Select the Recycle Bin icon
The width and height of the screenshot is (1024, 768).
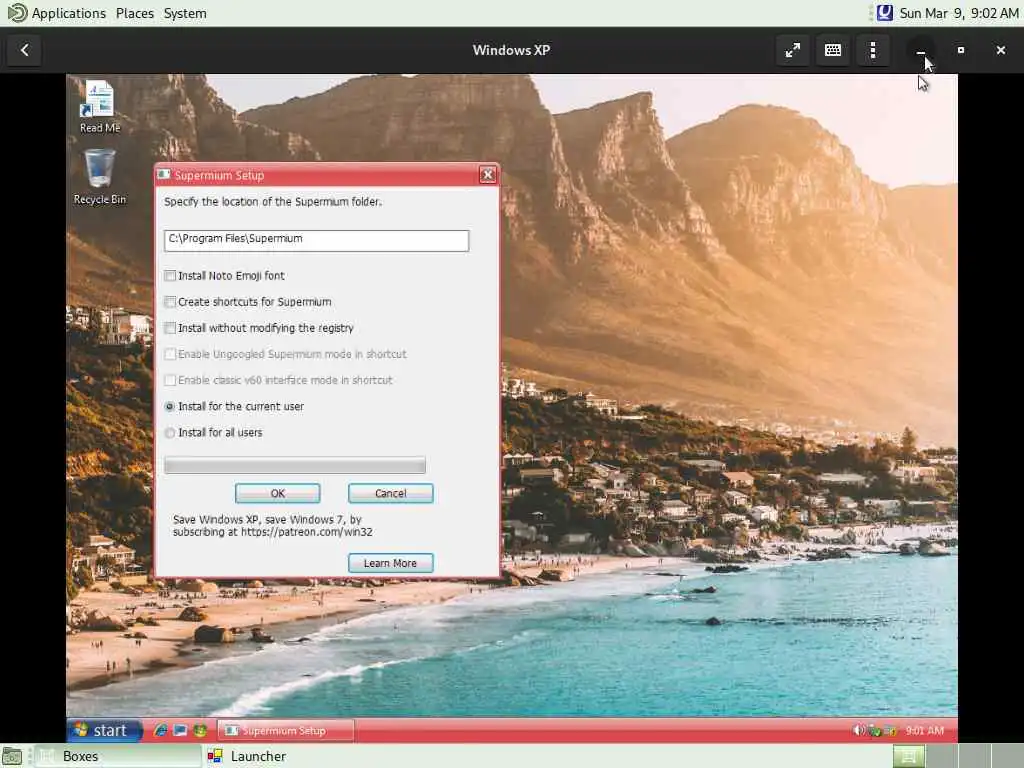99,177
